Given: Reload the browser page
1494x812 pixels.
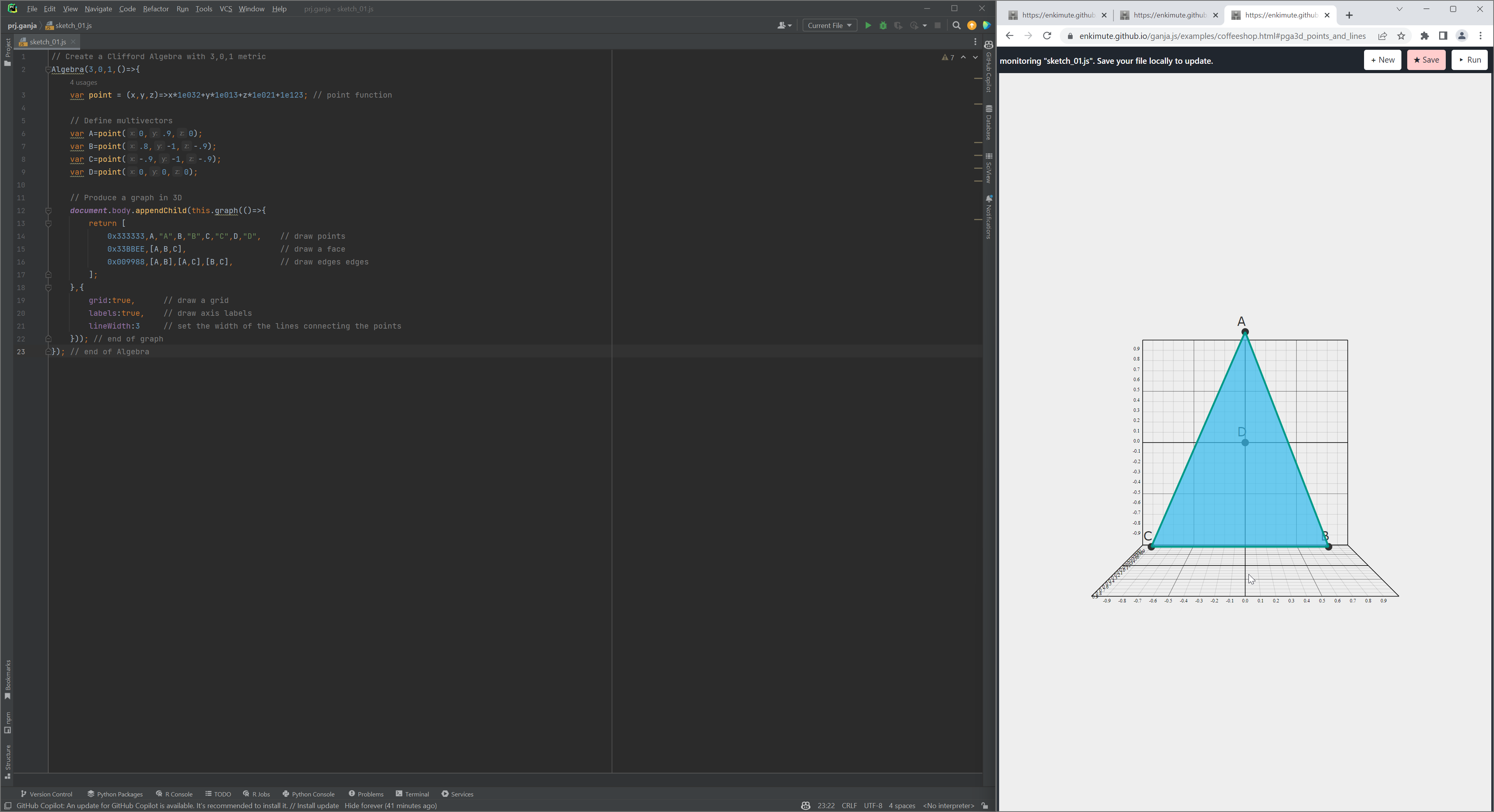Looking at the screenshot, I should tap(1047, 36).
